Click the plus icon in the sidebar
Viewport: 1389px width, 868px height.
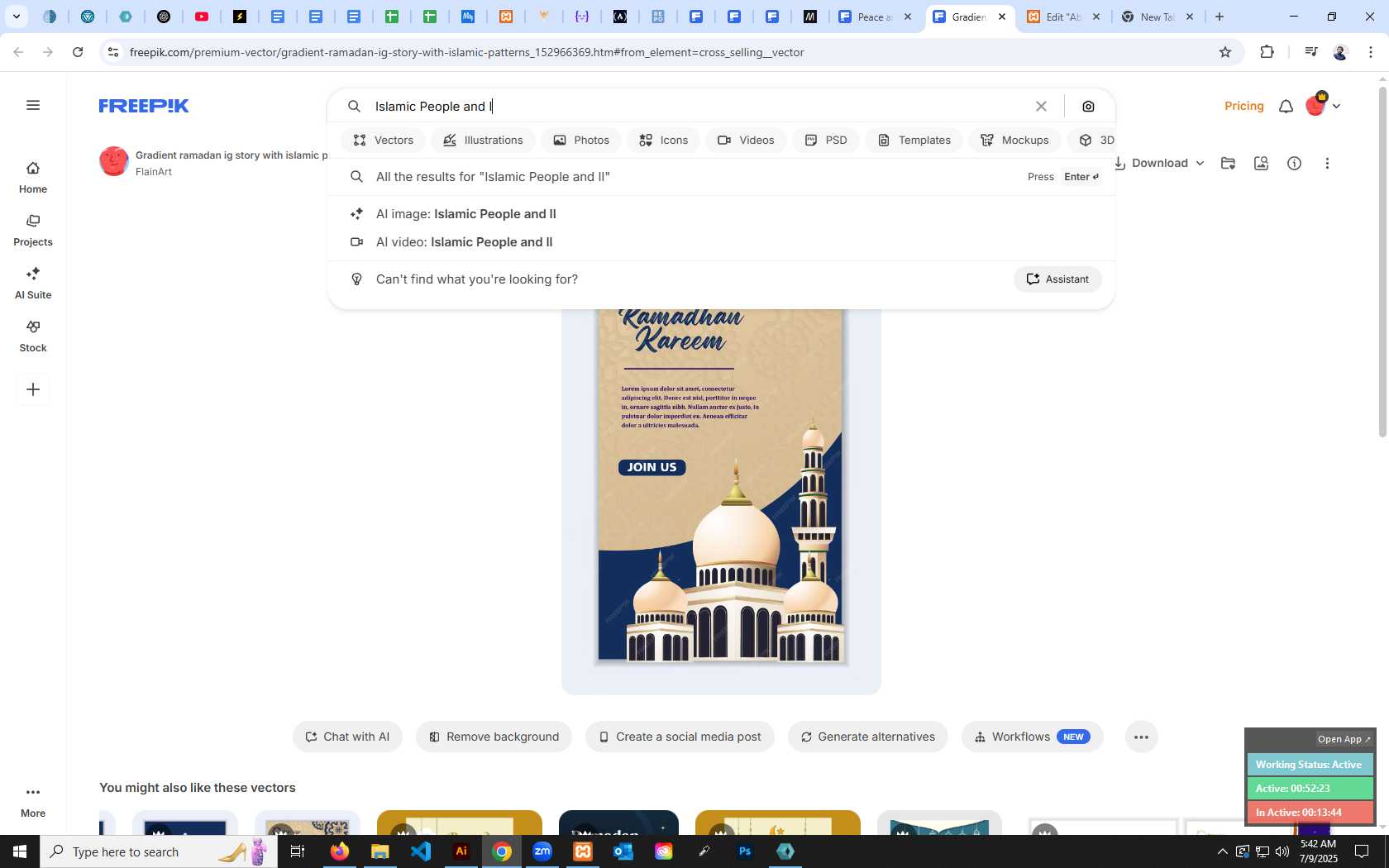(33, 389)
